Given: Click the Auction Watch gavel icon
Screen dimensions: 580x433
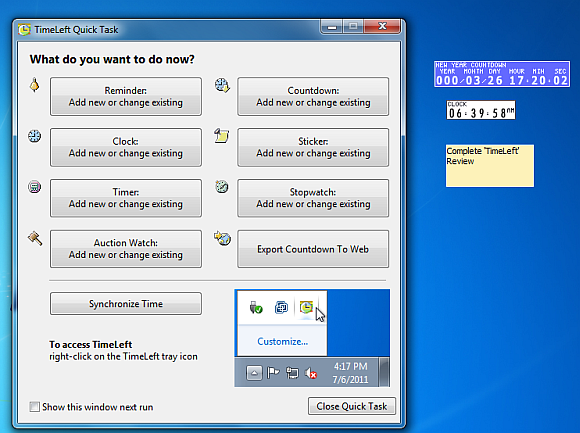Looking at the screenshot, I should pyautogui.click(x=35, y=238).
